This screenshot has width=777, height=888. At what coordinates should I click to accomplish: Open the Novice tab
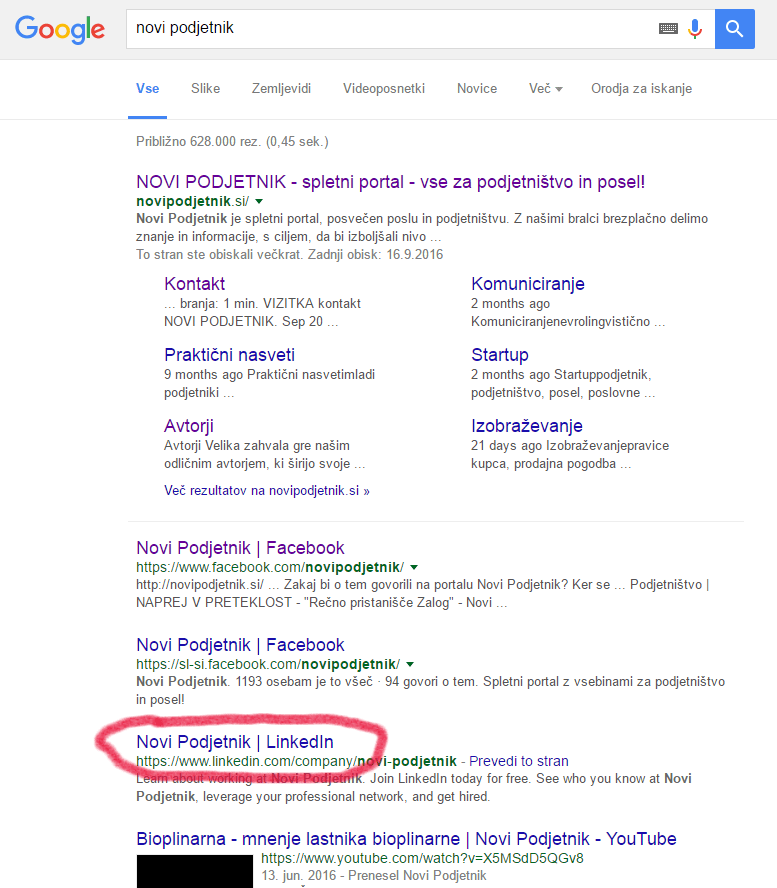point(477,88)
